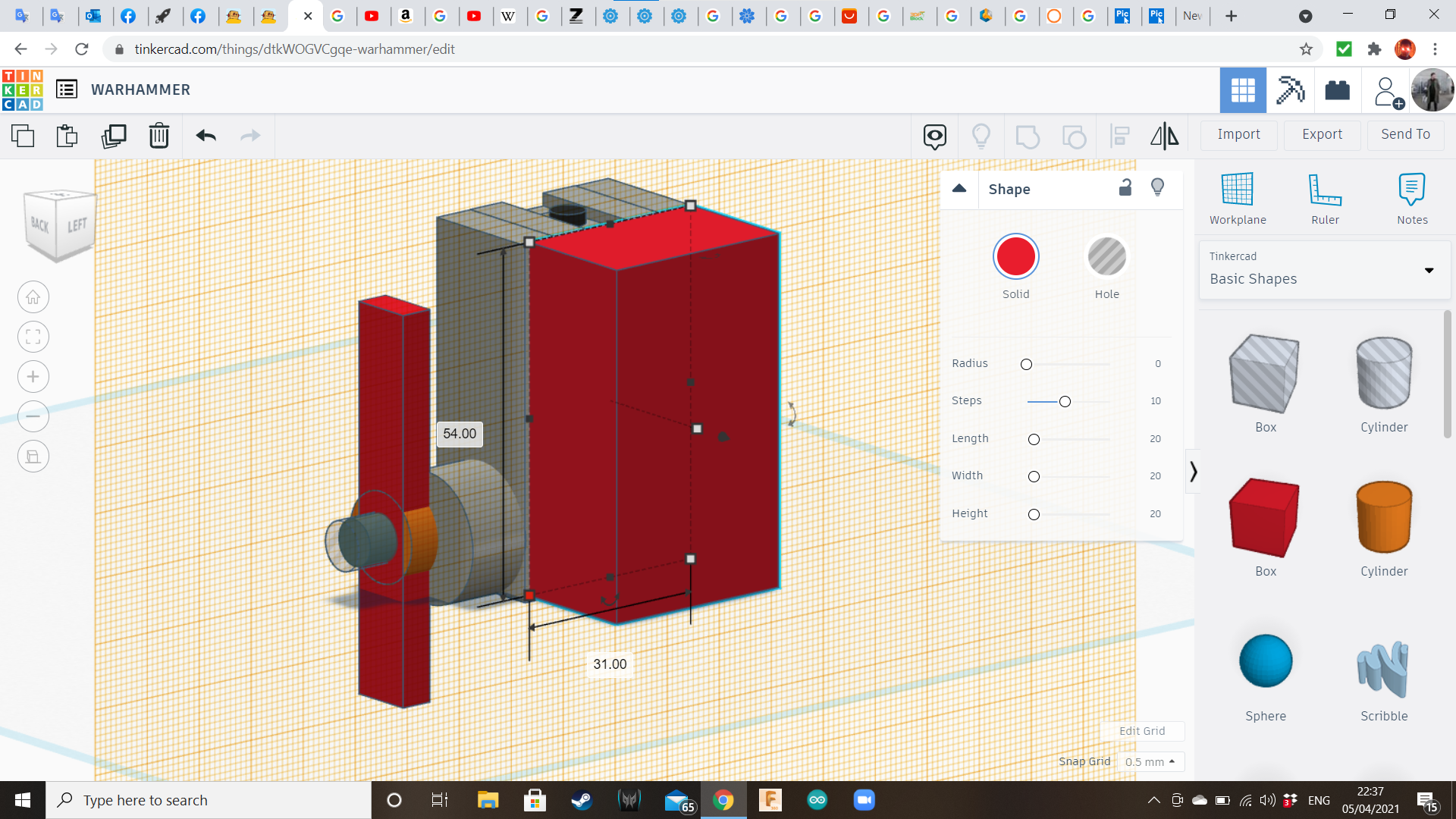Click the Steps slider handle
This screenshot has width=1456, height=819.
1065,401
